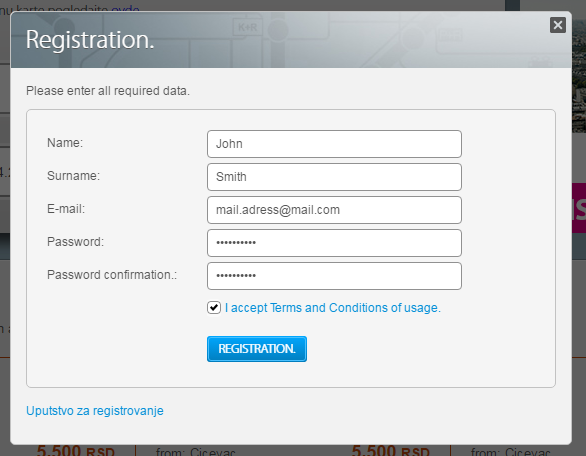The image size is (586, 456).
Task: Select the E-mail input with mail.adress@mail.com
Action: 334,210
